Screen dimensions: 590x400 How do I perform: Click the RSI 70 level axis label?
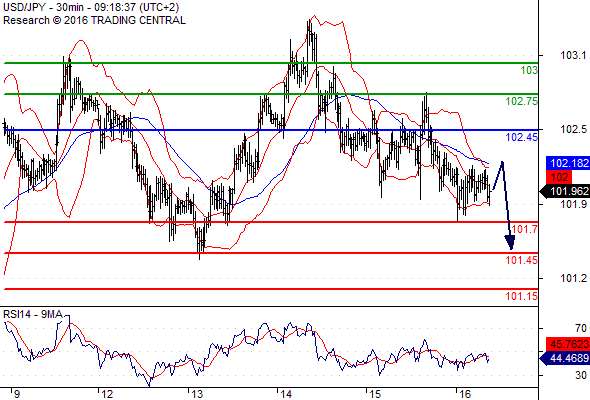point(581,328)
